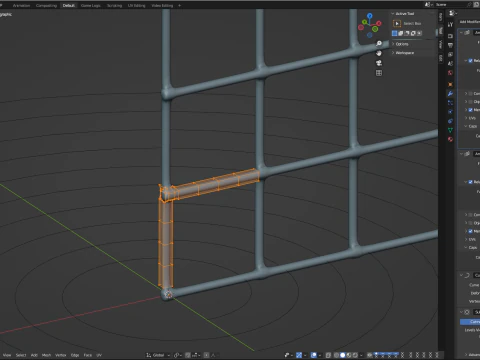Click the viewport zoom magnifier icon
The width and height of the screenshot is (480, 360).
pyautogui.click(x=379, y=44)
